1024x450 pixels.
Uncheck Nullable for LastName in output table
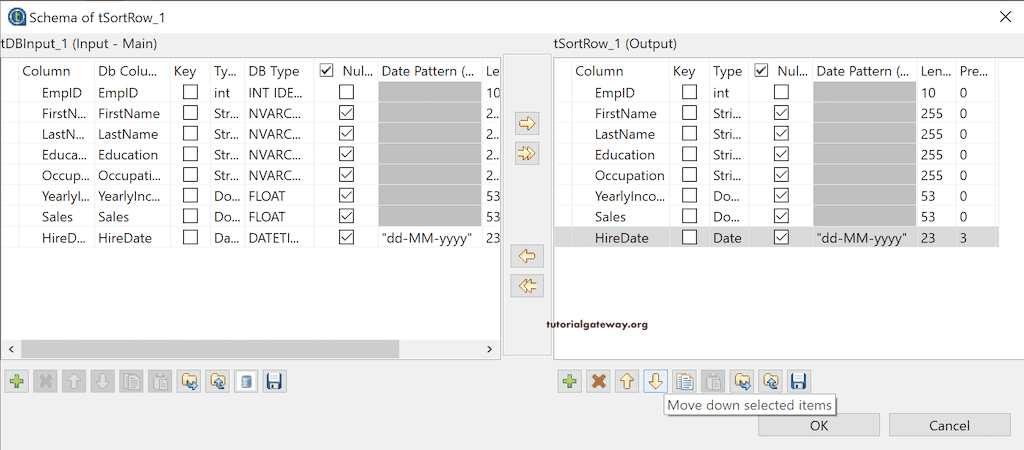tap(781, 134)
